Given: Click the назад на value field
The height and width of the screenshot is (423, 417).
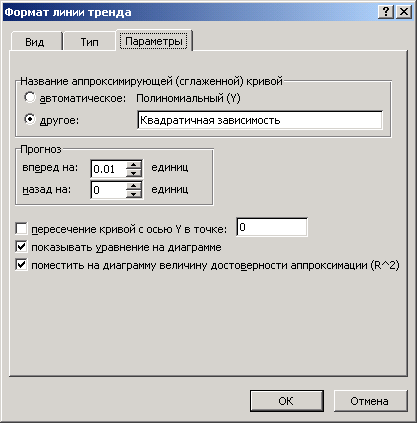Looking at the screenshot, I should [109, 190].
